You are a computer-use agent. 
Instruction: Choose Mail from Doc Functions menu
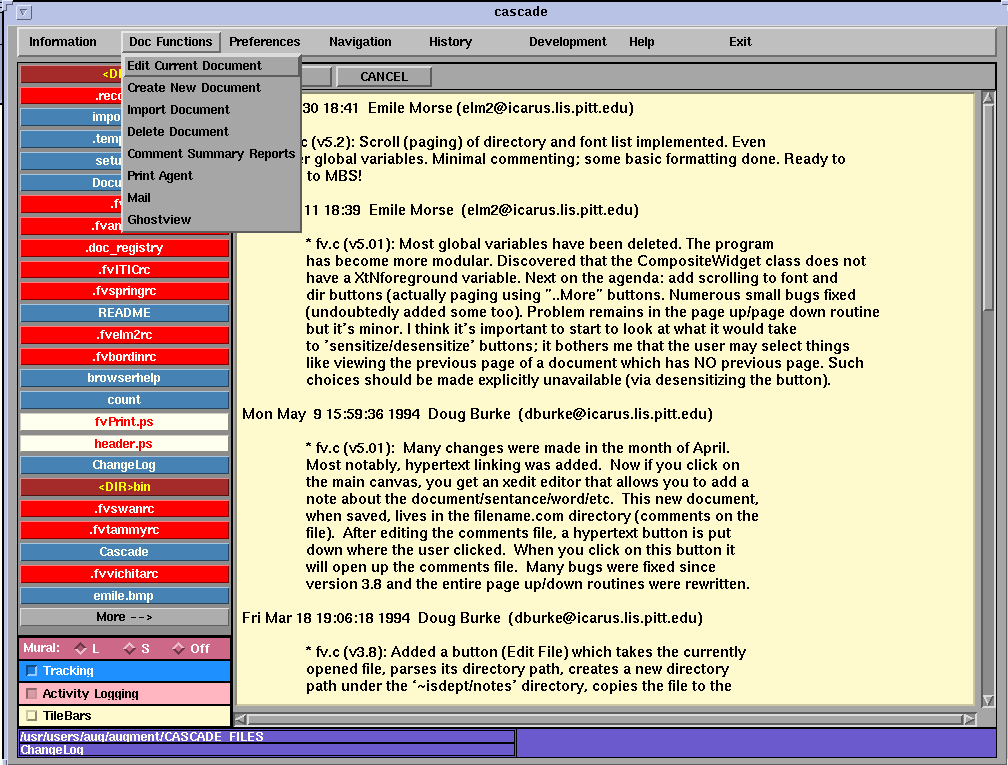[211, 197]
